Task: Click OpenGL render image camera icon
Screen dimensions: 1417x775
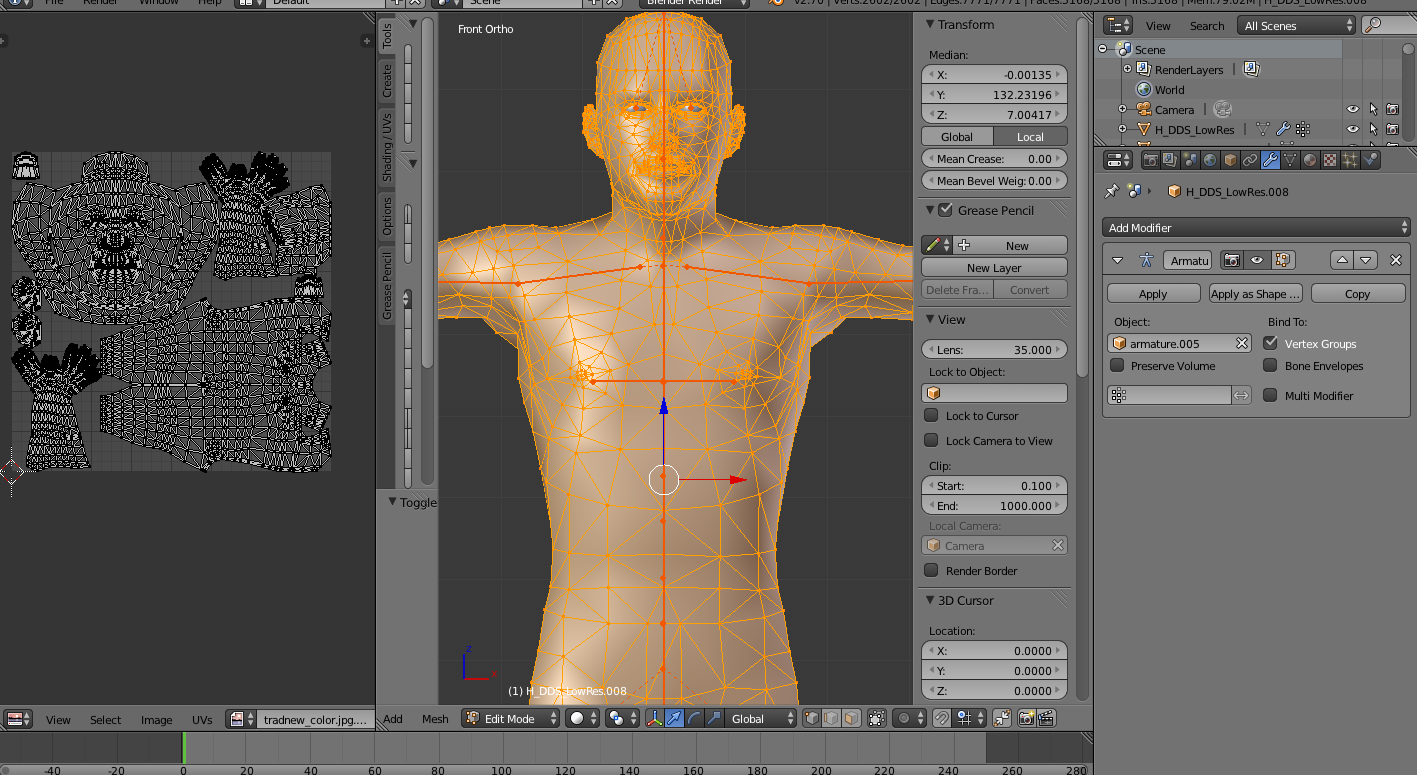Action: coord(1026,718)
